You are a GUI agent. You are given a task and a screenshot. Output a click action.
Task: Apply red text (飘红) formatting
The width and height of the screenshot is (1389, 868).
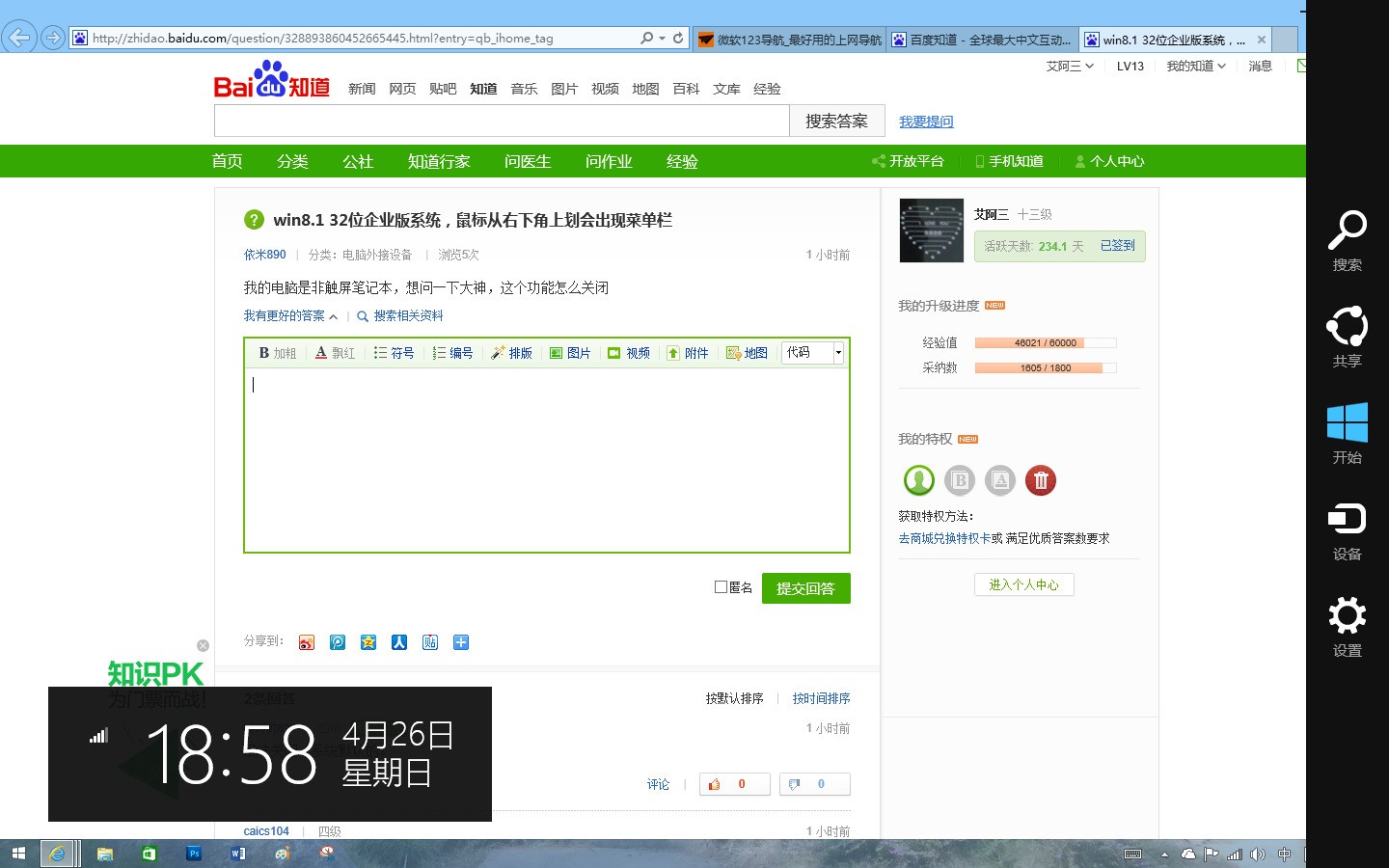(336, 353)
